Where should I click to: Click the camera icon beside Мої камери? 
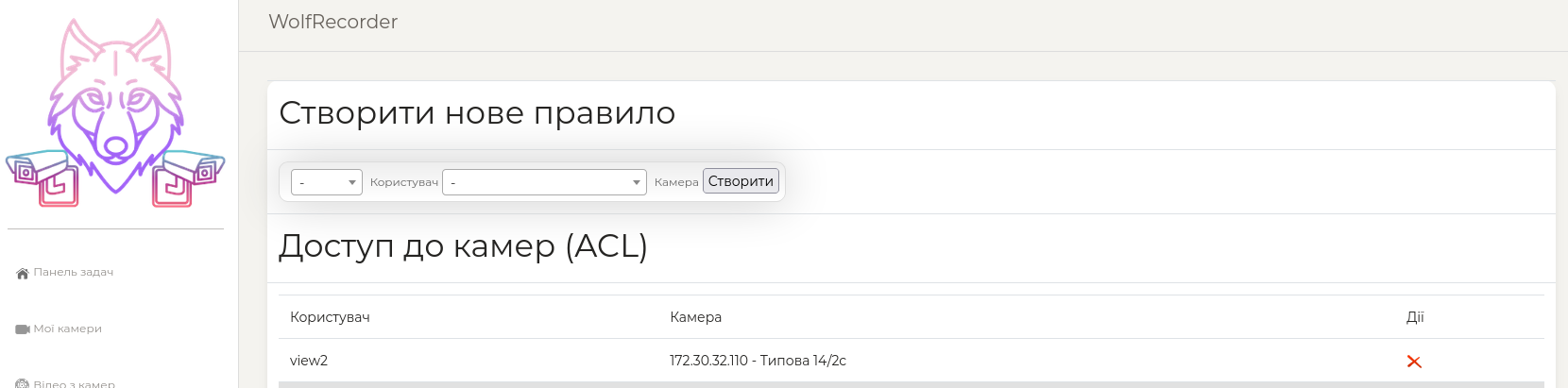(23, 329)
